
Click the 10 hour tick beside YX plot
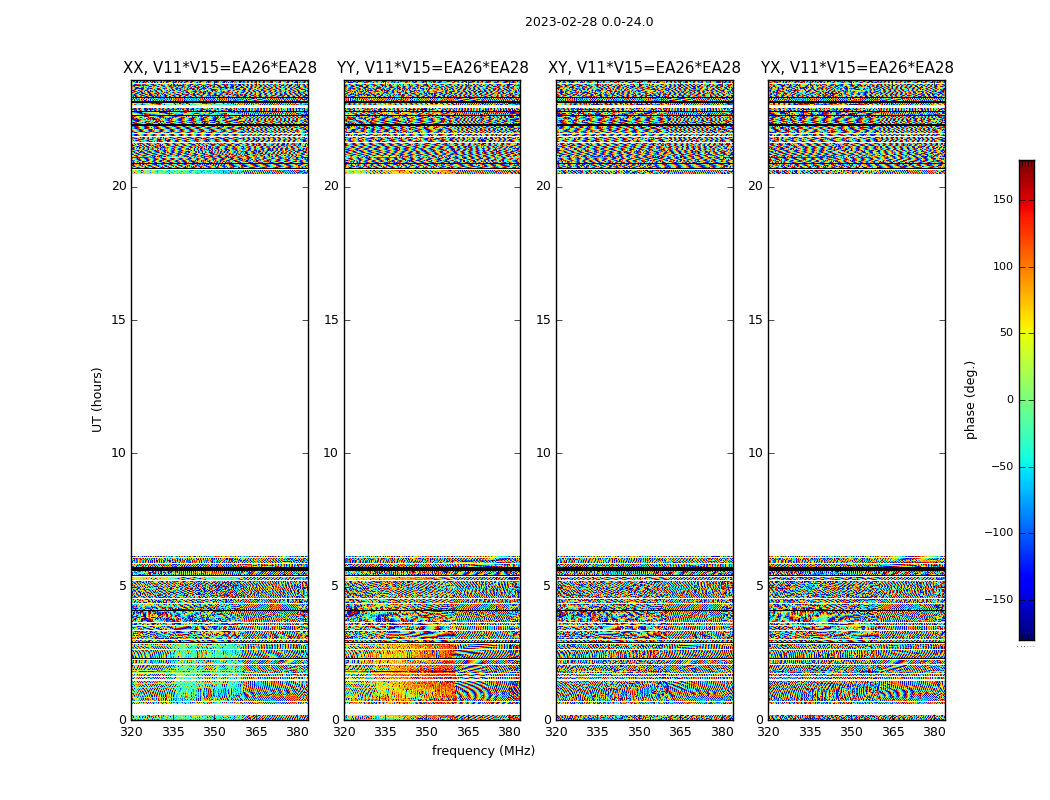click(x=755, y=453)
